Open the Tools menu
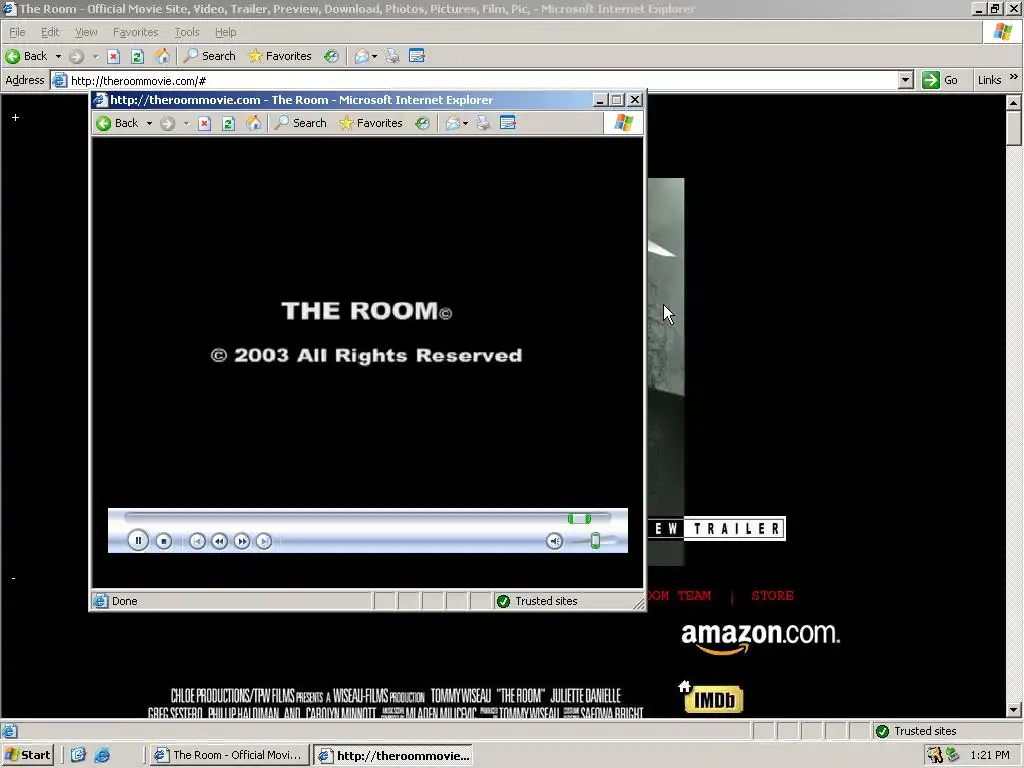Viewport: 1024px width, 768px height. tap(187, 32)
